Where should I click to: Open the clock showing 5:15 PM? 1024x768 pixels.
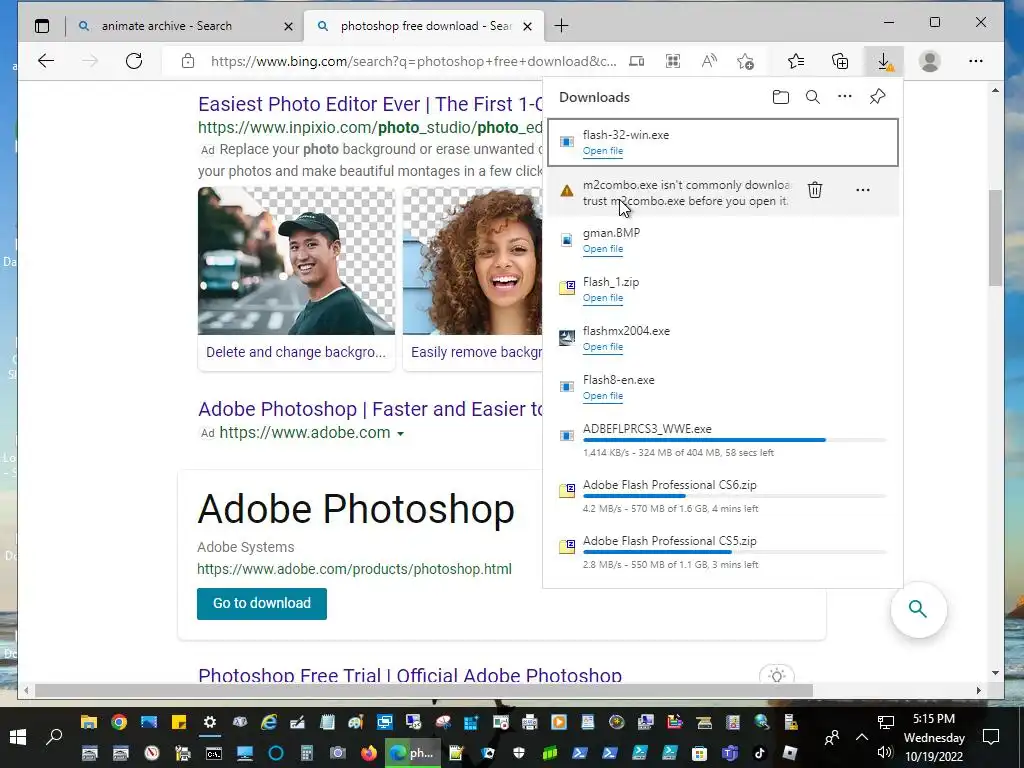click(x=934, y=719)
